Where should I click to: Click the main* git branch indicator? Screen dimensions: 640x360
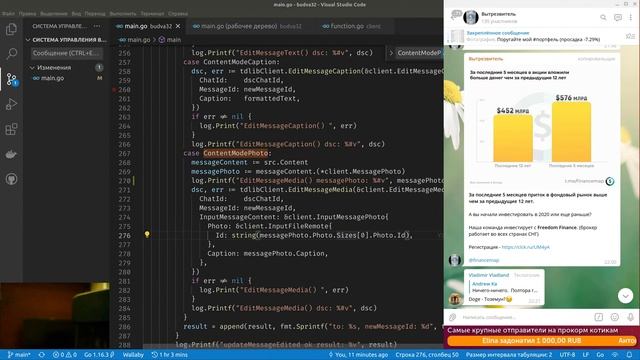click(19, 355)
